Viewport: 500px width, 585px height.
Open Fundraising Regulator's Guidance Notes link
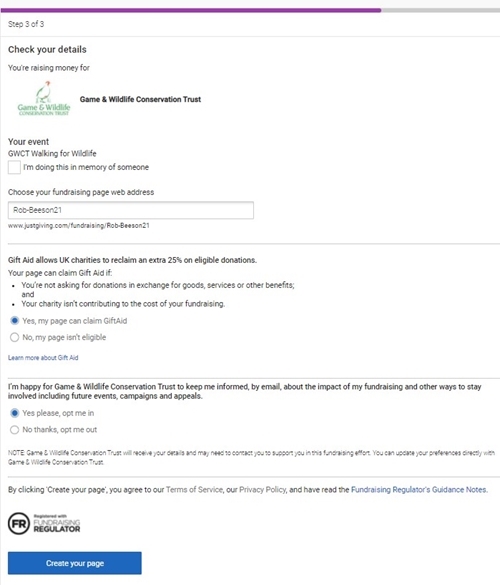[x=419, y=489]
